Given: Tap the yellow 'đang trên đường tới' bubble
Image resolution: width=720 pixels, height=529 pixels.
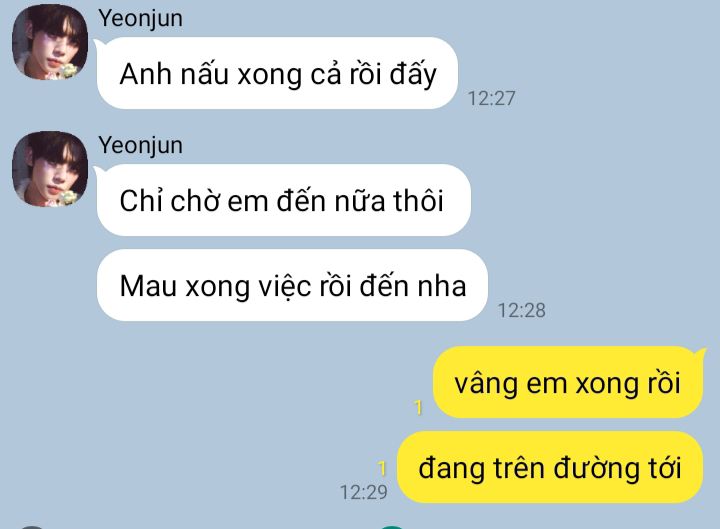Looking at the screenshot, I should pos(550,467).
